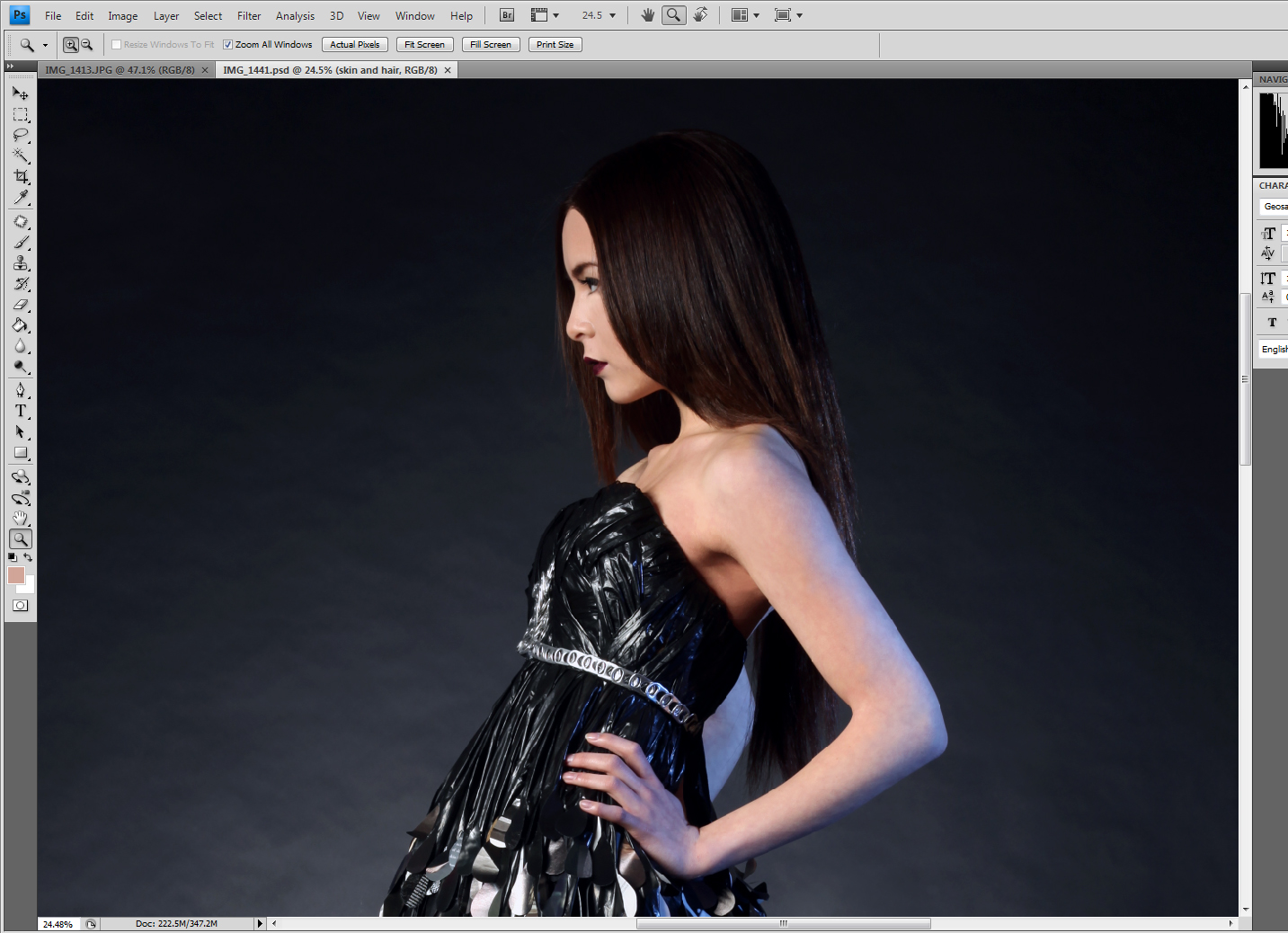Click the Navigator panel thumbnail
This screenshot has width=1288, height=933.
1274,130
